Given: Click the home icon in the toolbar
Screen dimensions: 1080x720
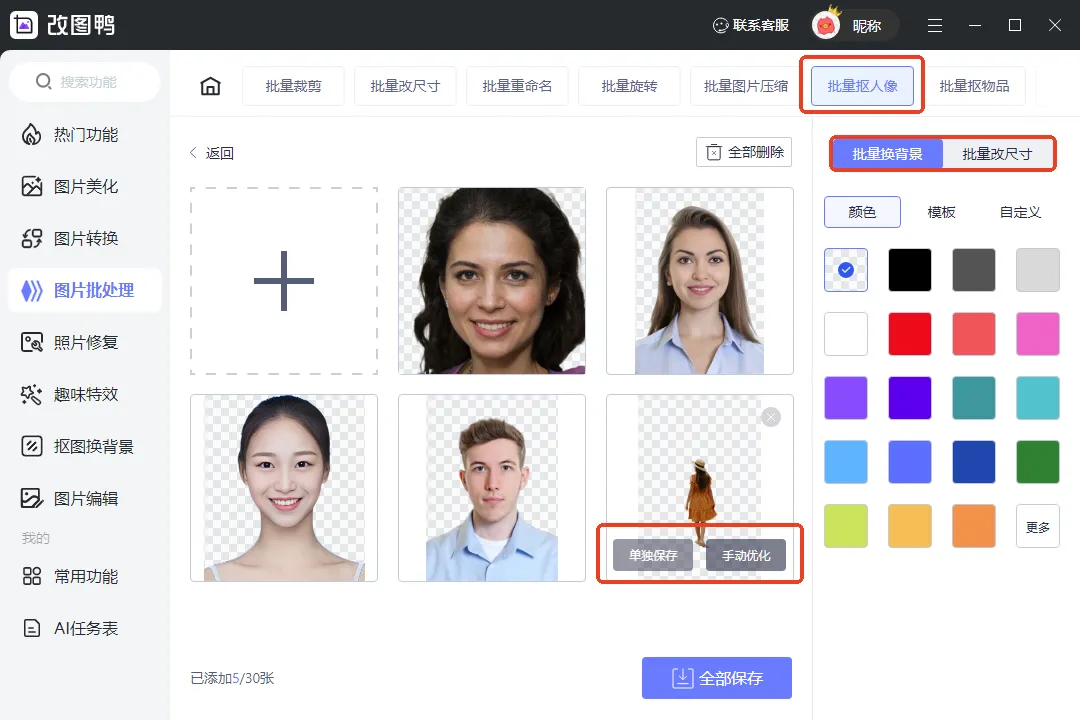Looking at the screenshot, I should pos(210,86).
